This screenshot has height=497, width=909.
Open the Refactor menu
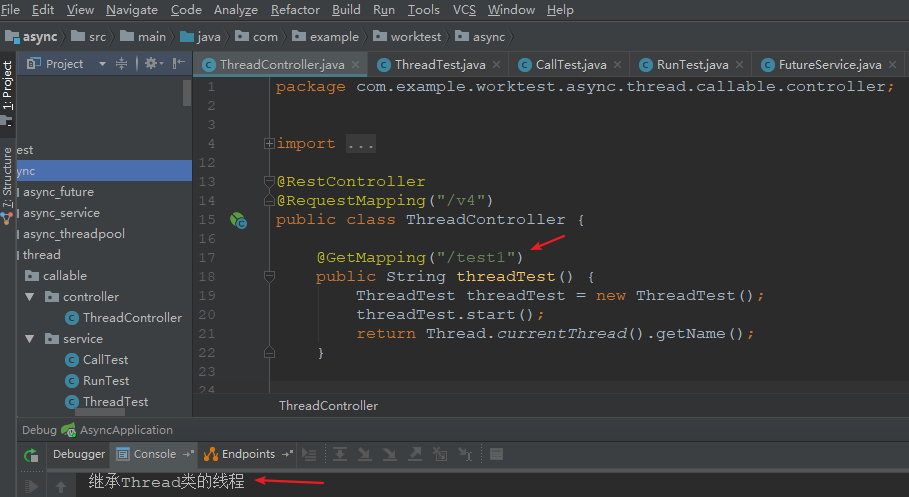295,10
